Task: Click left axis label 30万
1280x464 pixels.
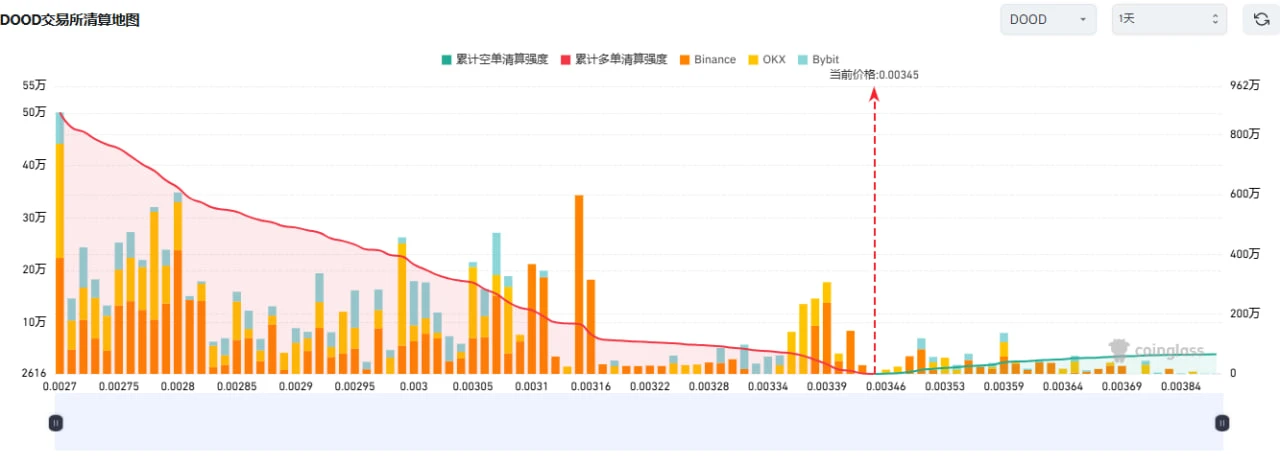Action: click(34, 217)
